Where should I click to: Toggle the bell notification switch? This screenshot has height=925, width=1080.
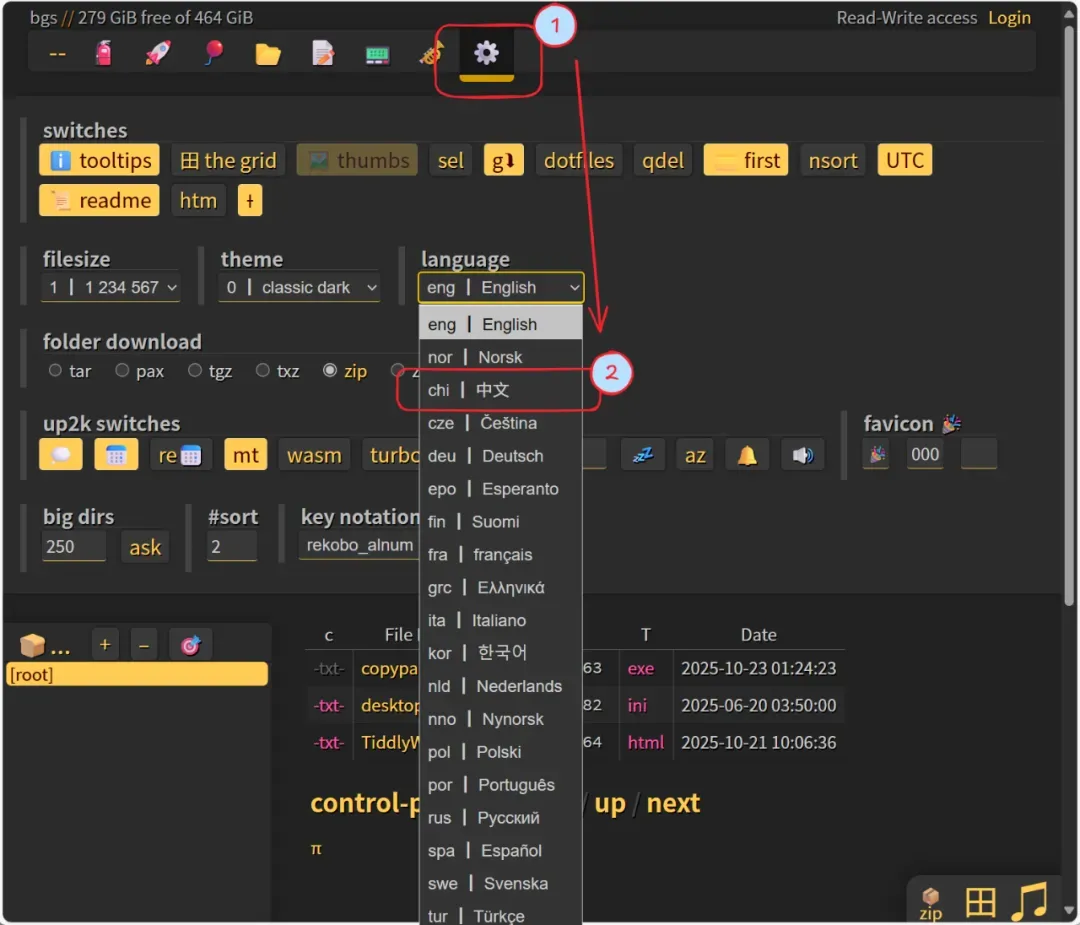(747, 455)
